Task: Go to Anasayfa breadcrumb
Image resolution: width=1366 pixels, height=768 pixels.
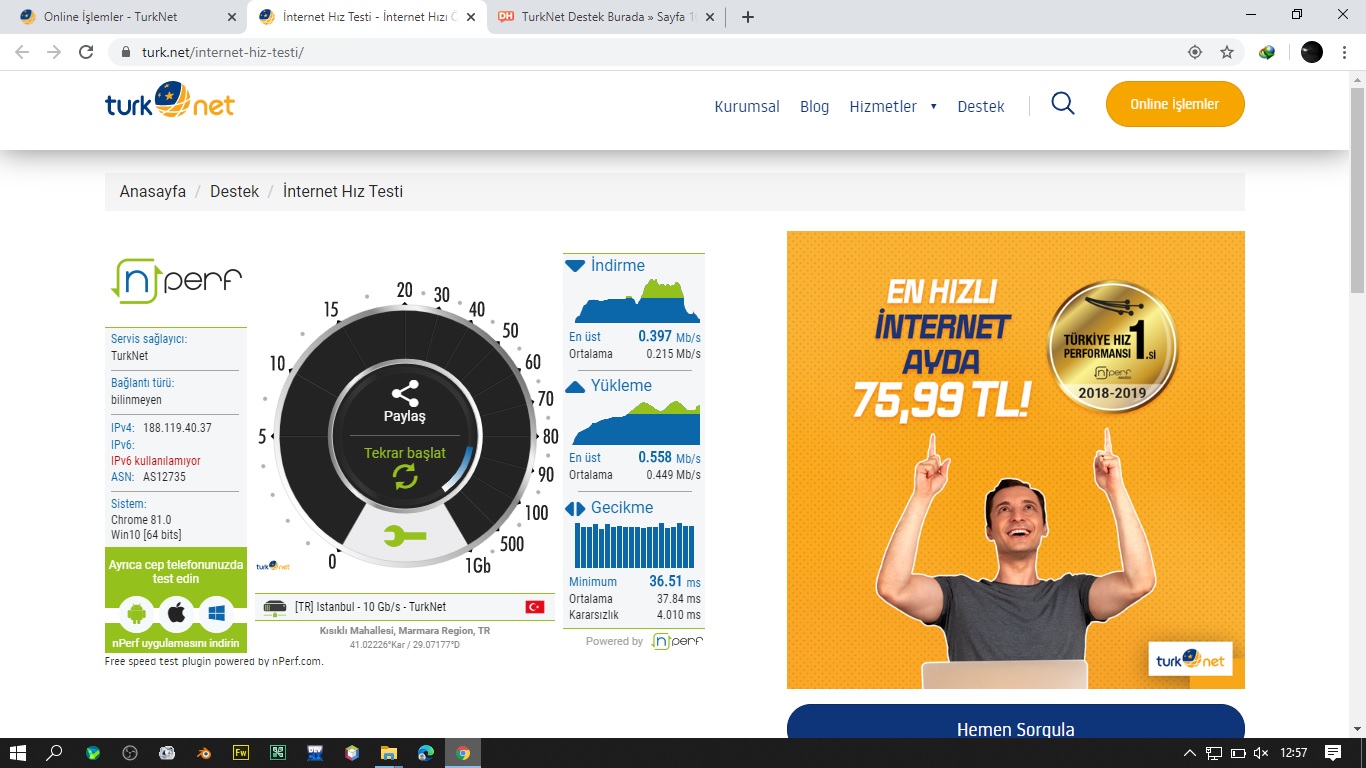Action: tap(153, 191)
